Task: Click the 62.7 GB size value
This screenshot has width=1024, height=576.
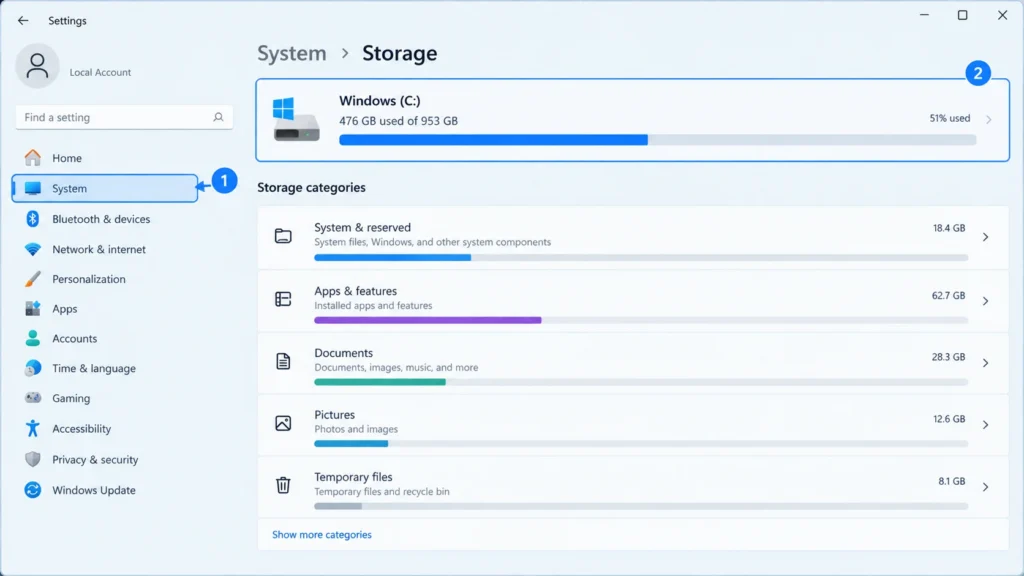Action: click(948, 295)
